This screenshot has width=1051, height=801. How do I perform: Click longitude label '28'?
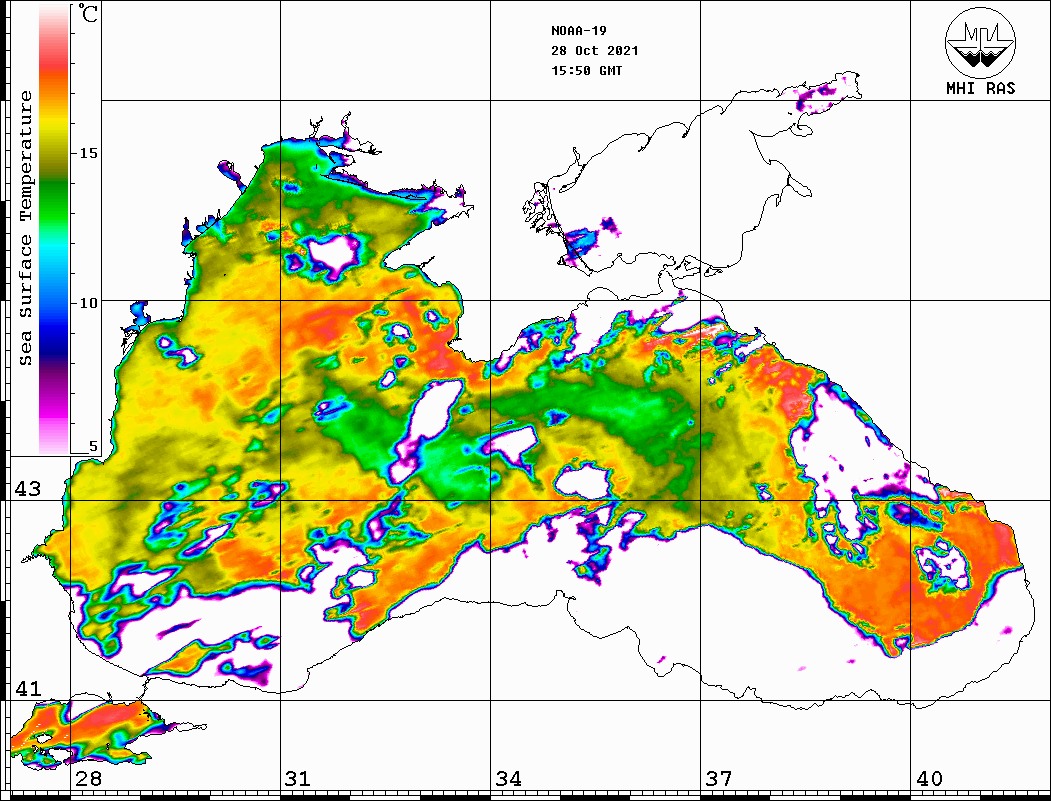(x=88, y=779)
